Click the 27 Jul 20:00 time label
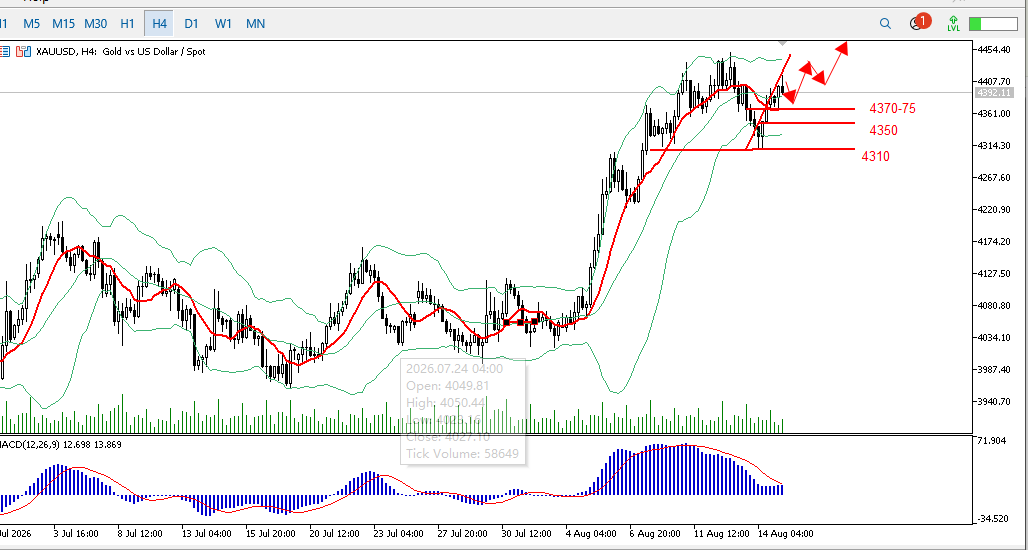Viewport: 1028px width, 550px height. coord(463,534)
